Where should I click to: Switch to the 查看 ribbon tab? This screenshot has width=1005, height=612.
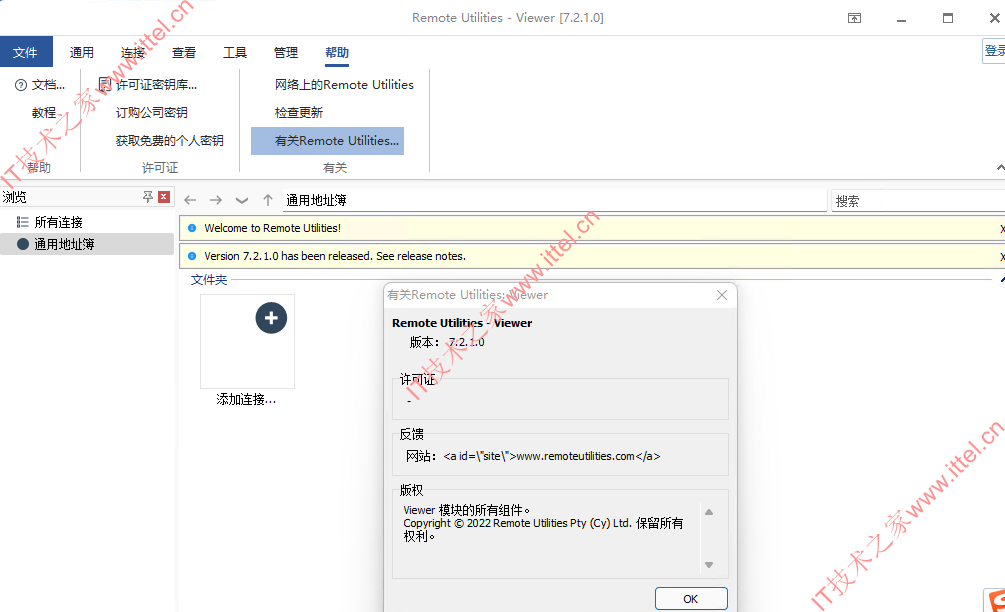[184, 53]
